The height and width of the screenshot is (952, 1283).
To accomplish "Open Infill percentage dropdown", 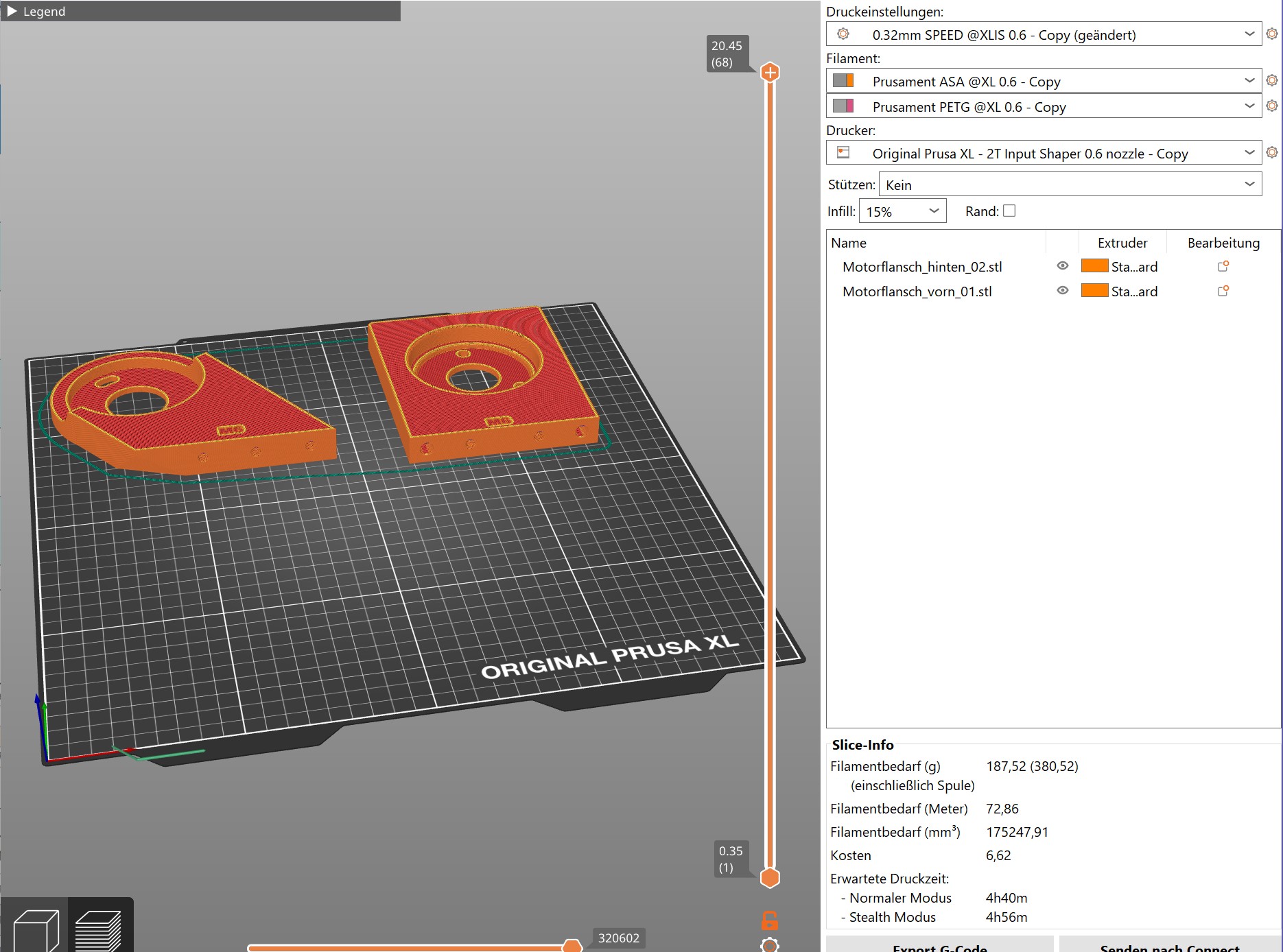I will pos(903,211).
